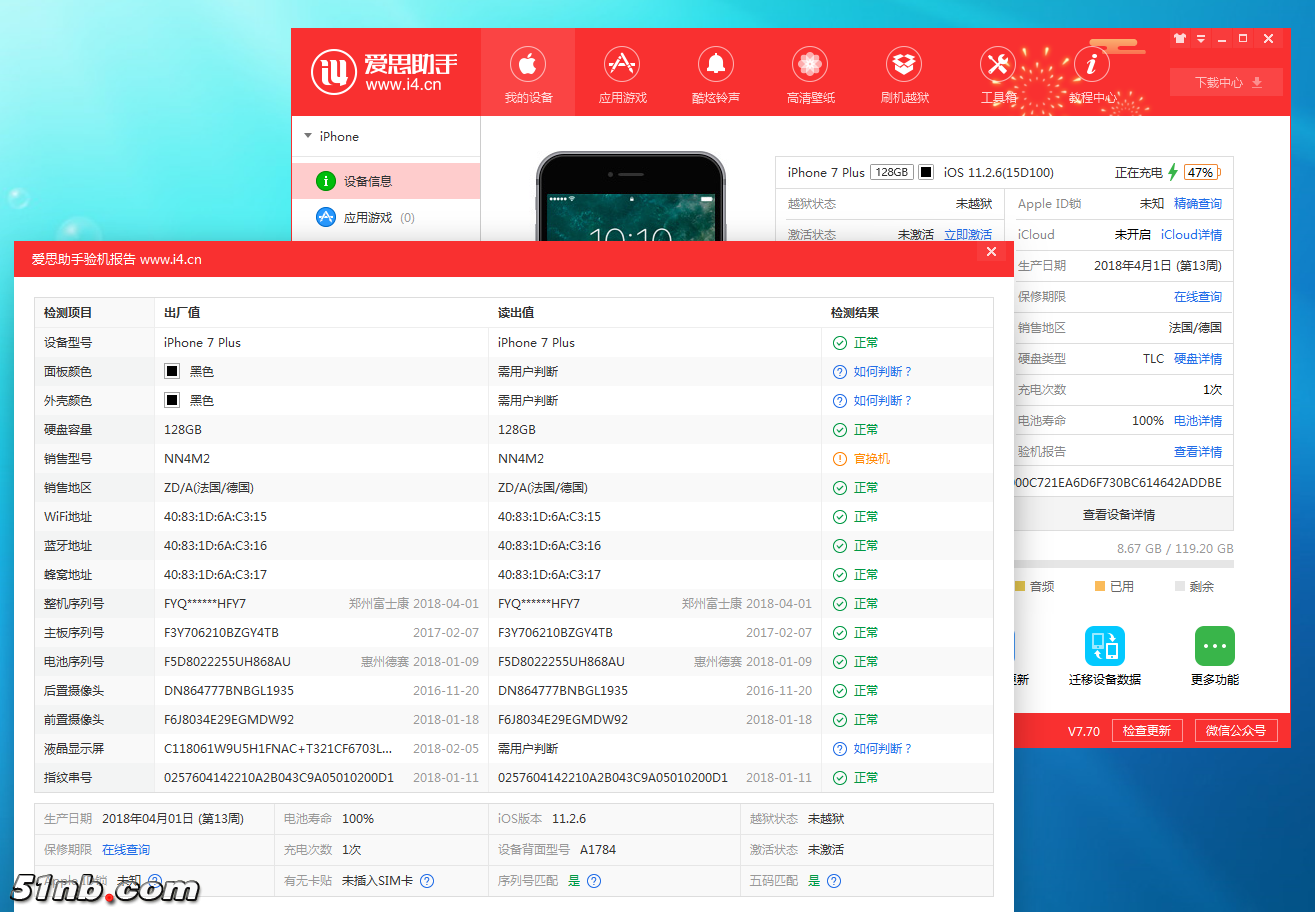Viewport: 1315px width, 912px height.
Task: Click help icon beside 五码匹配 result
Action: 834,881
